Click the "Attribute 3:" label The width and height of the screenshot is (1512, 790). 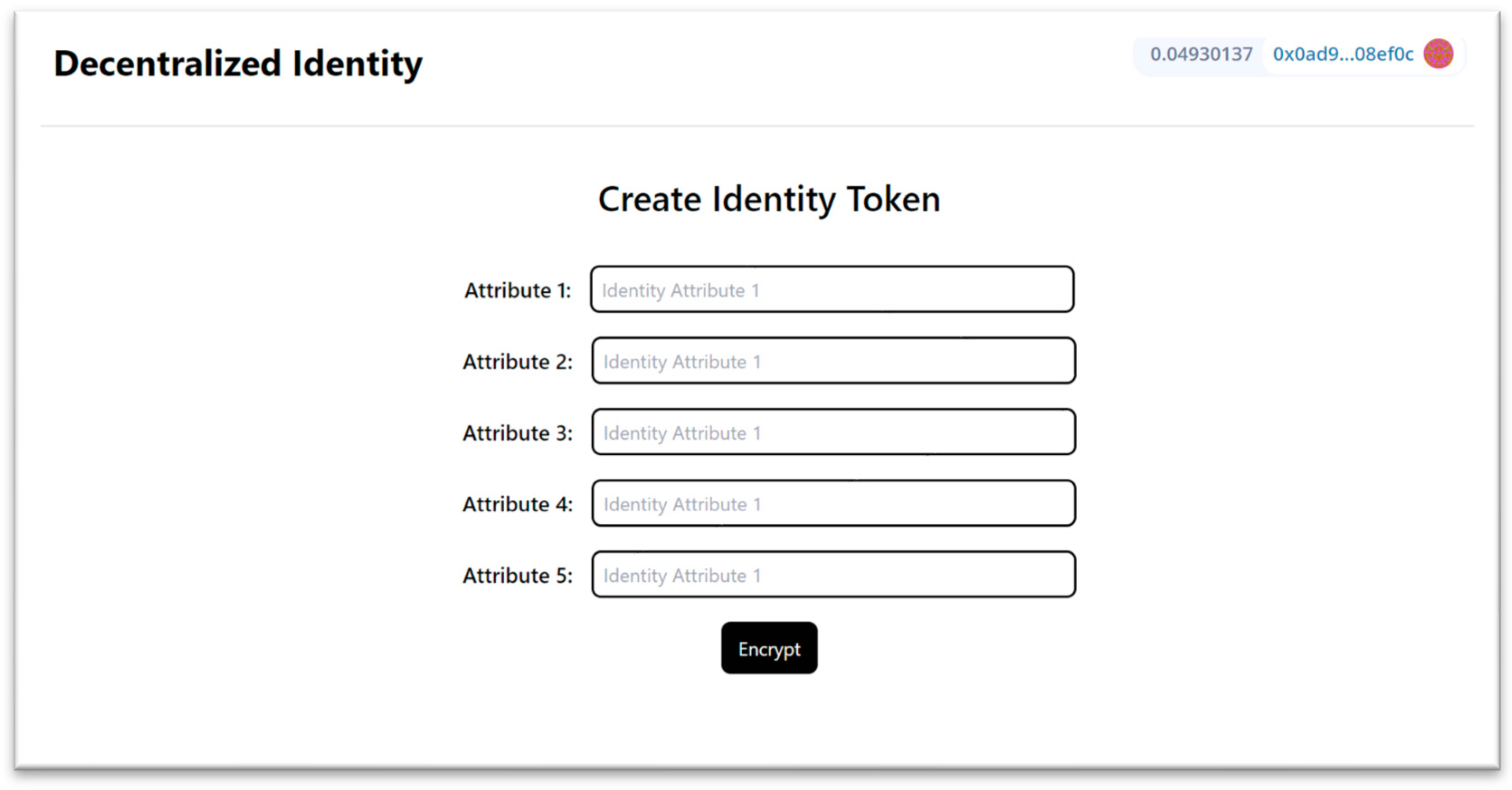coord(518,433)
